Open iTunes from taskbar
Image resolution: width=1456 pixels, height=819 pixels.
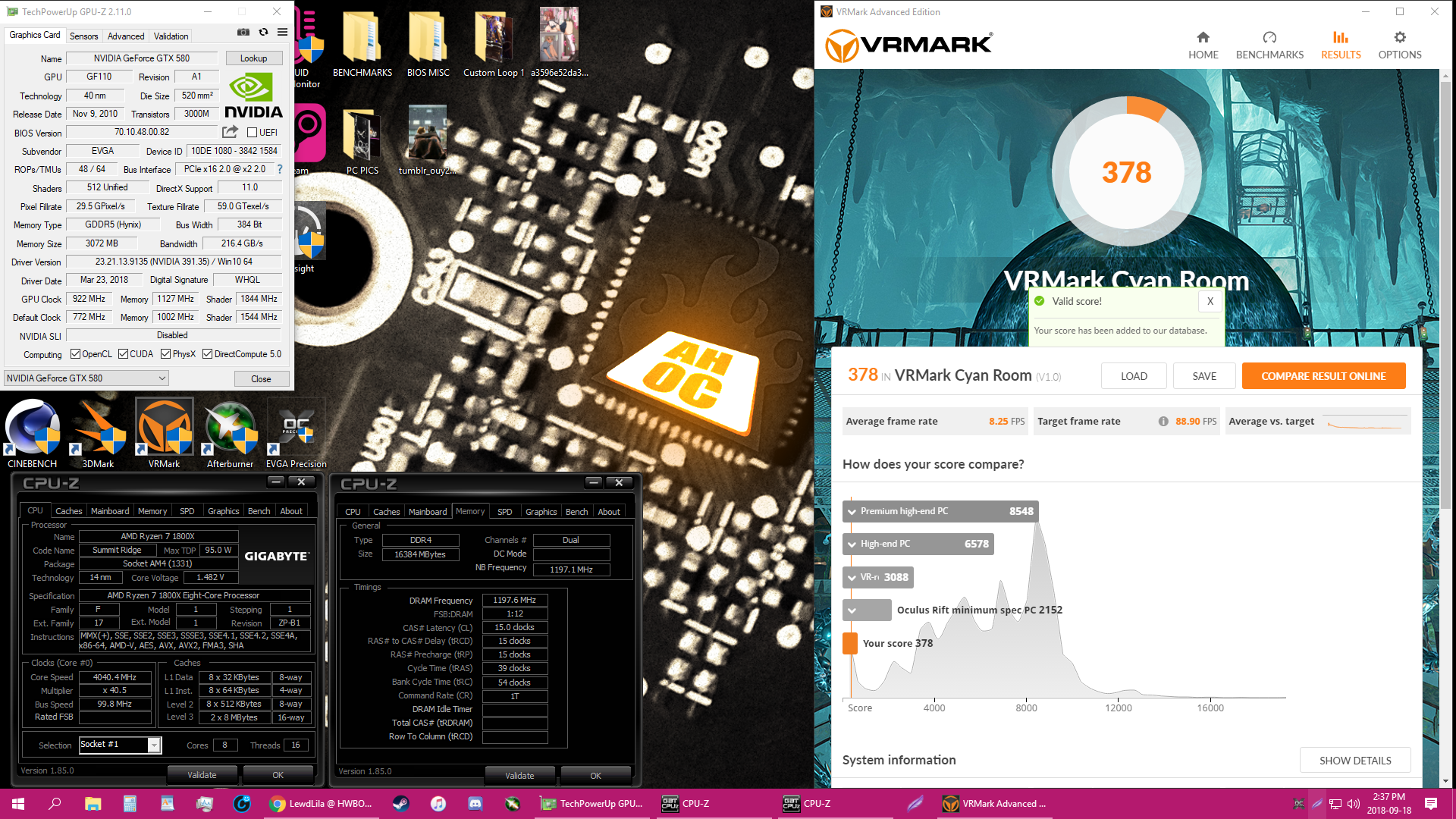438,804
